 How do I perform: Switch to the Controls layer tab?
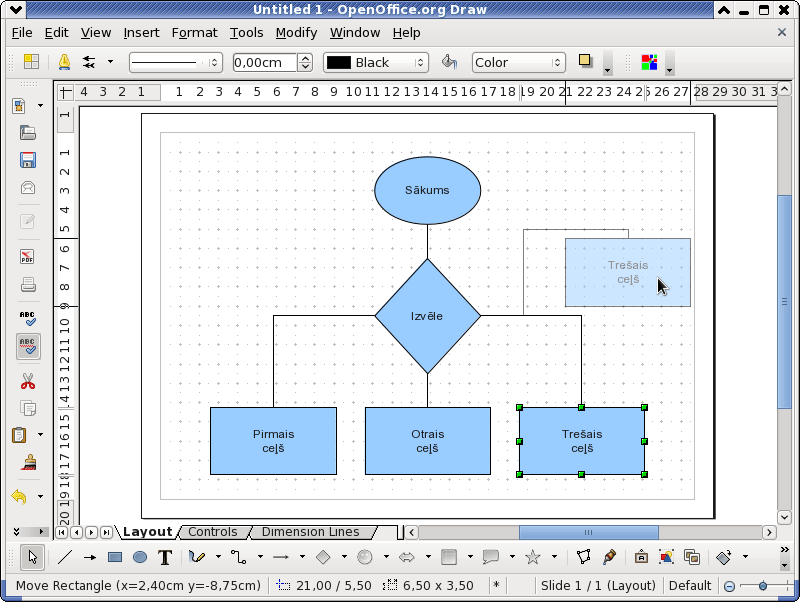point(213,532)
